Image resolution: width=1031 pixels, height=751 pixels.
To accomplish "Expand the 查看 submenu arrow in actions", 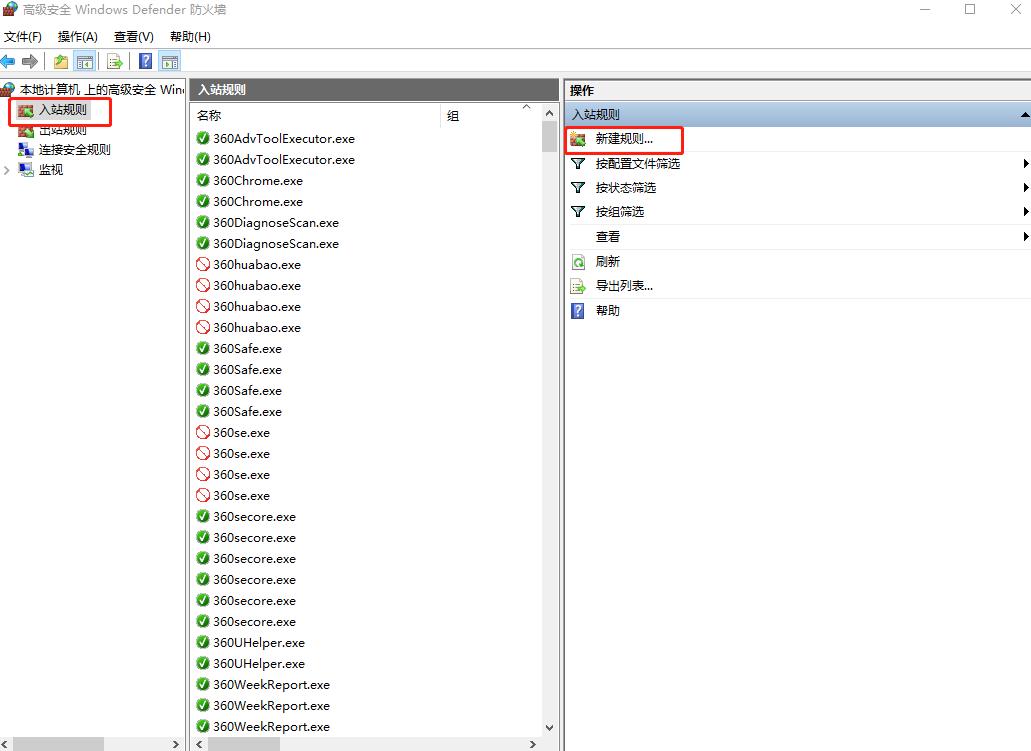I will pyautogui.click(x=1025, y=237).
